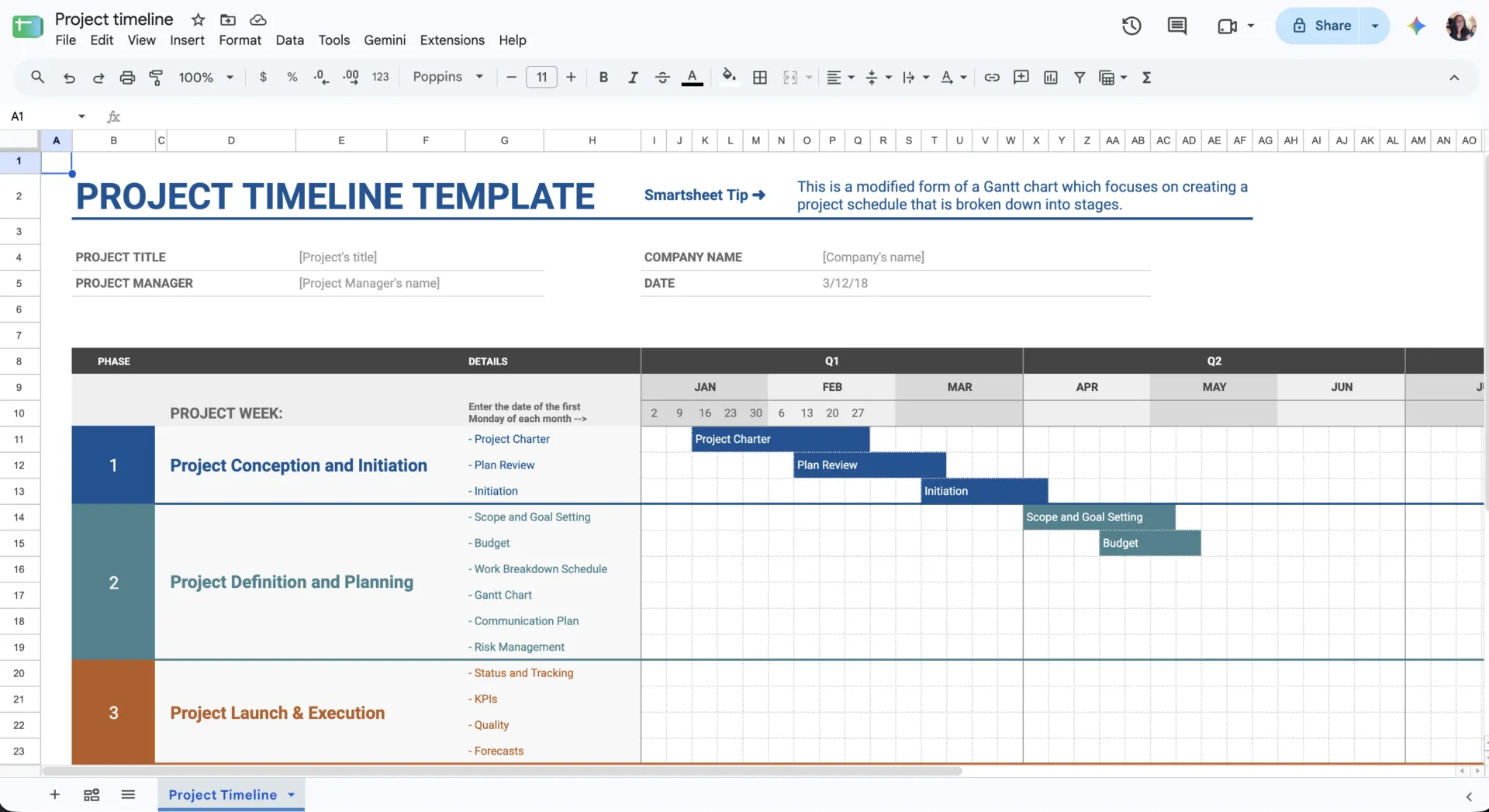Format as percent

[292, 78]
